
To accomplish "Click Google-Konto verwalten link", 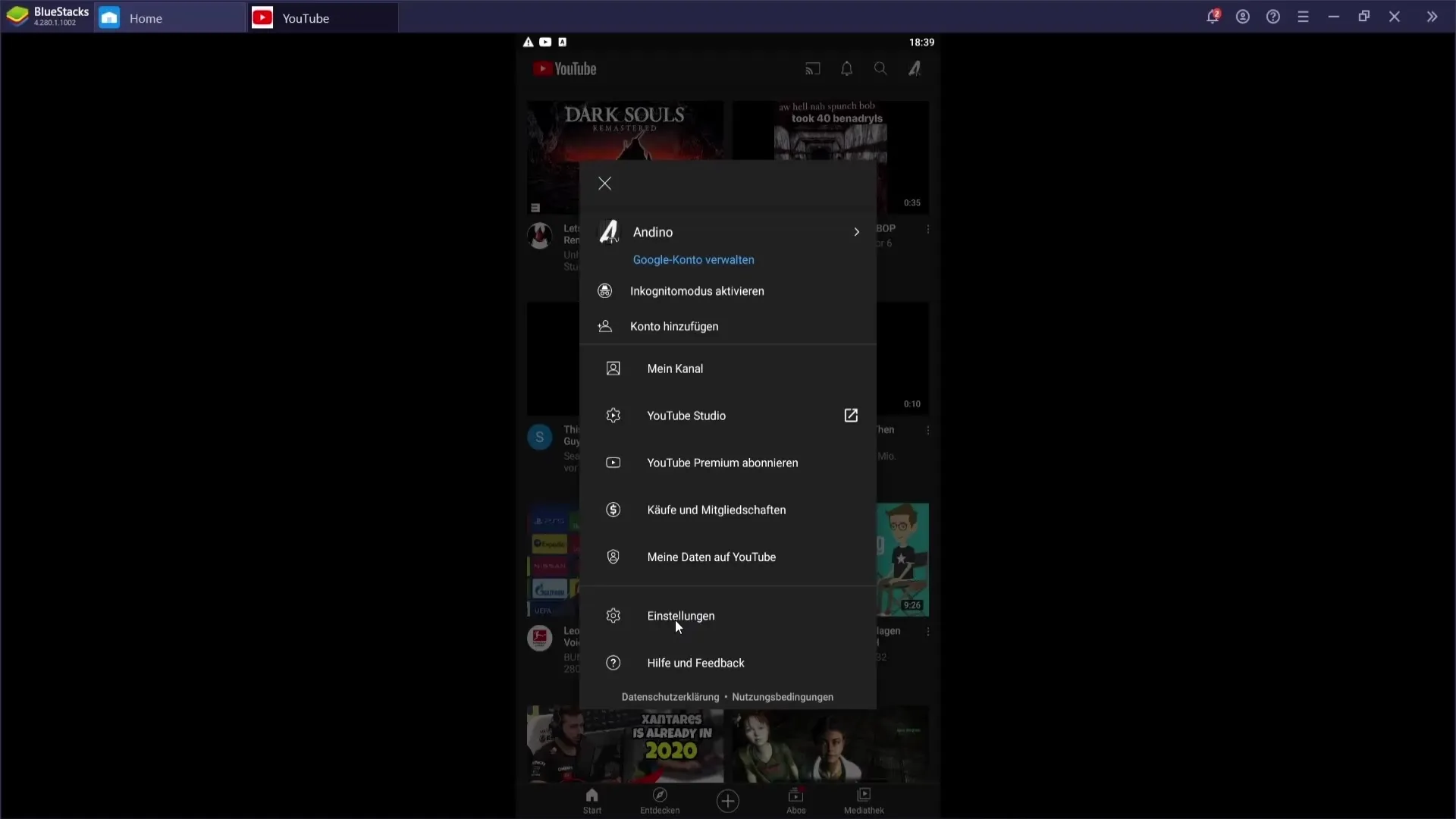I will tap(693, 259).
